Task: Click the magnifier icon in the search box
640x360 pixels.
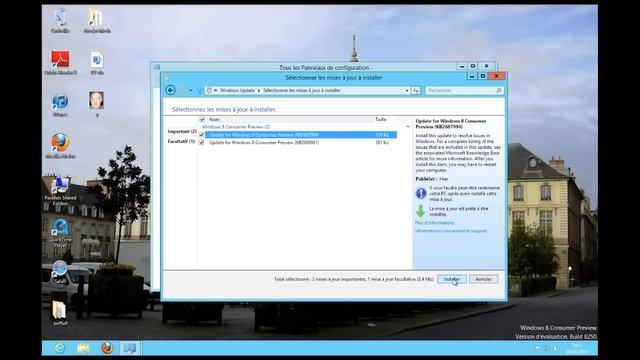Action: (x=499, y=90)
